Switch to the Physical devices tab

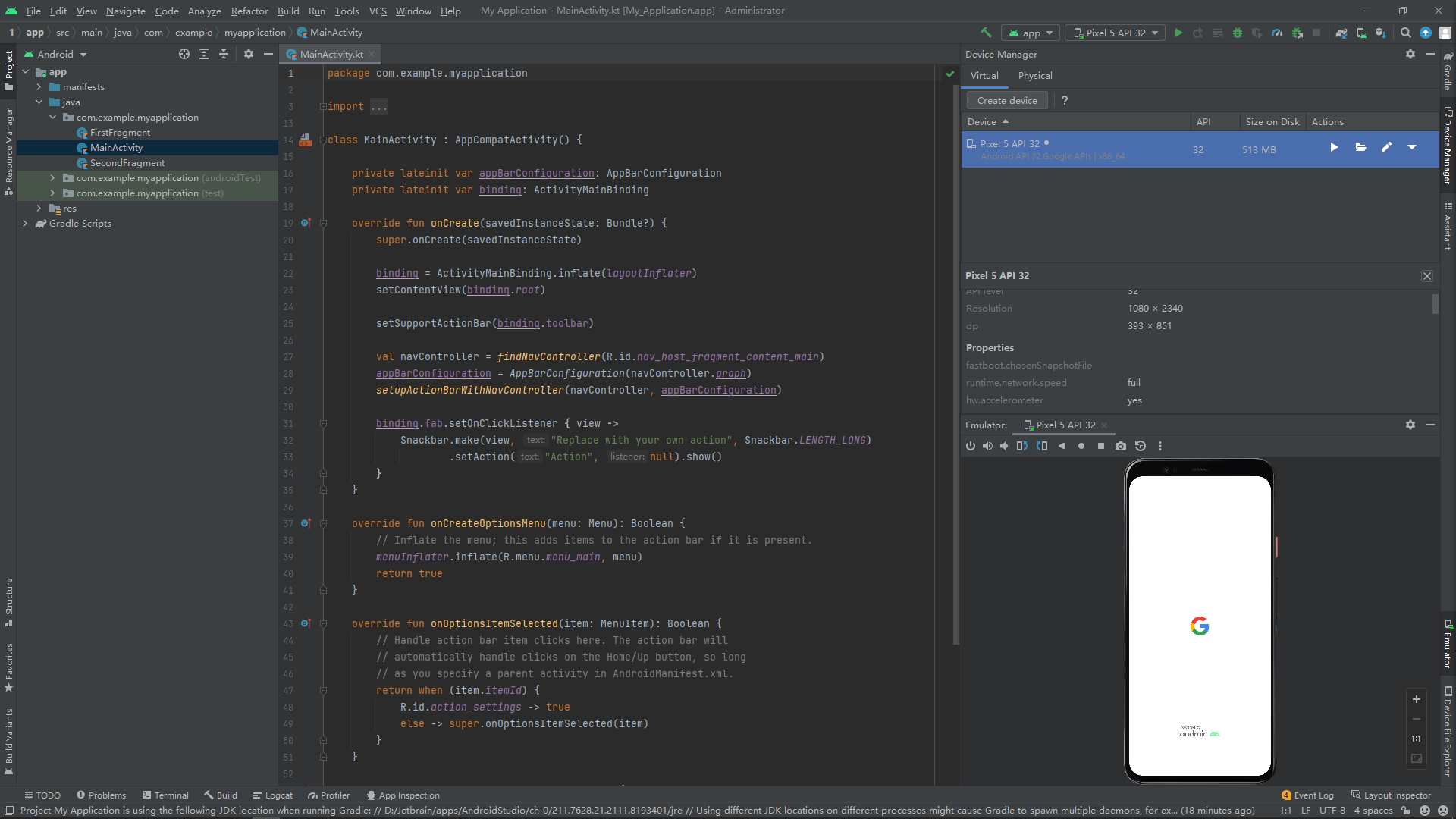coord(1034,75)
